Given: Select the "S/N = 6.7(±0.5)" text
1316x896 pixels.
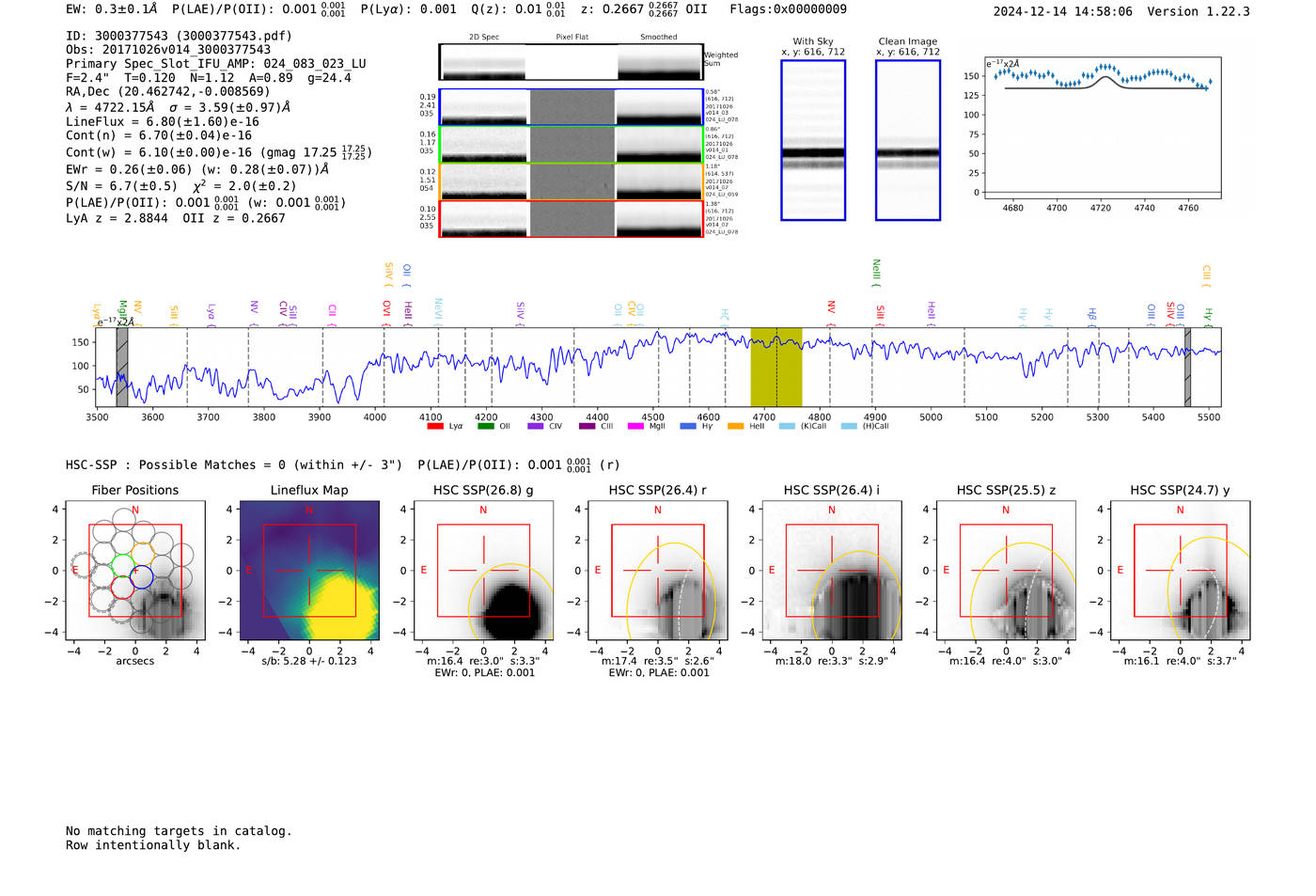Looking at the screenshot, I should pos(121,186).
